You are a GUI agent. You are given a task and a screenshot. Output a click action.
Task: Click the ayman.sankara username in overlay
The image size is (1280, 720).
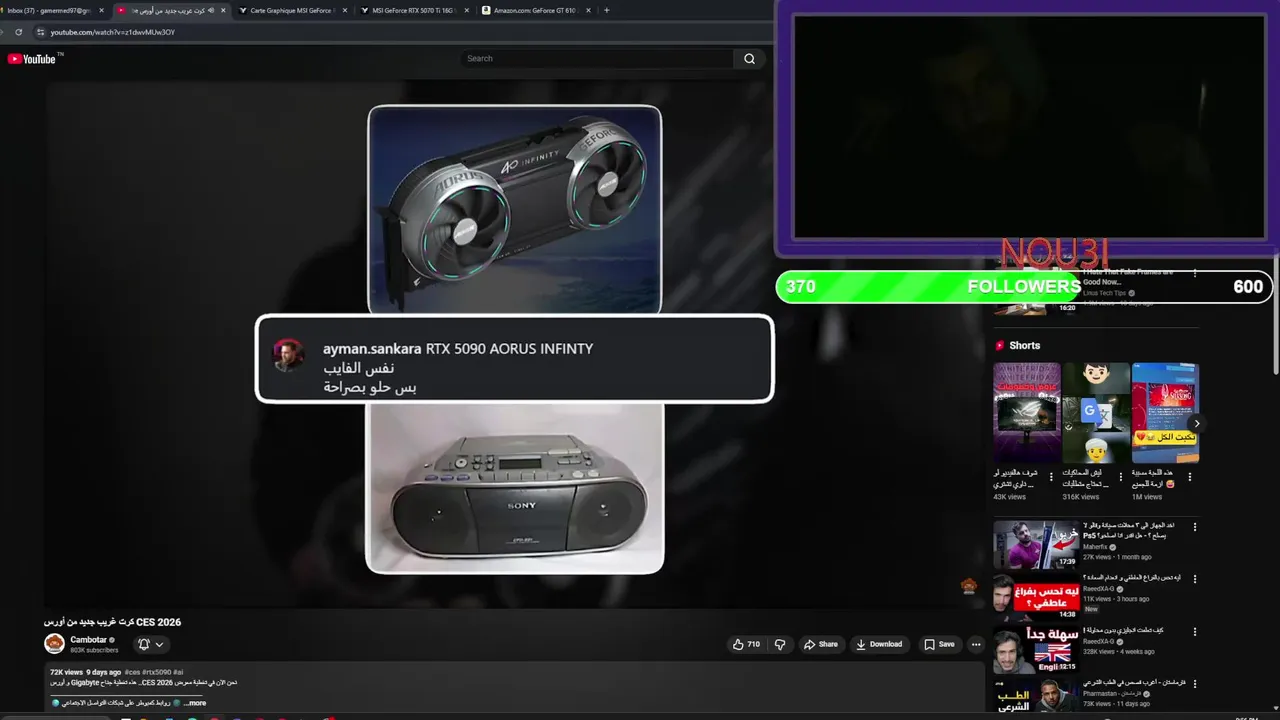pos(372,349)
